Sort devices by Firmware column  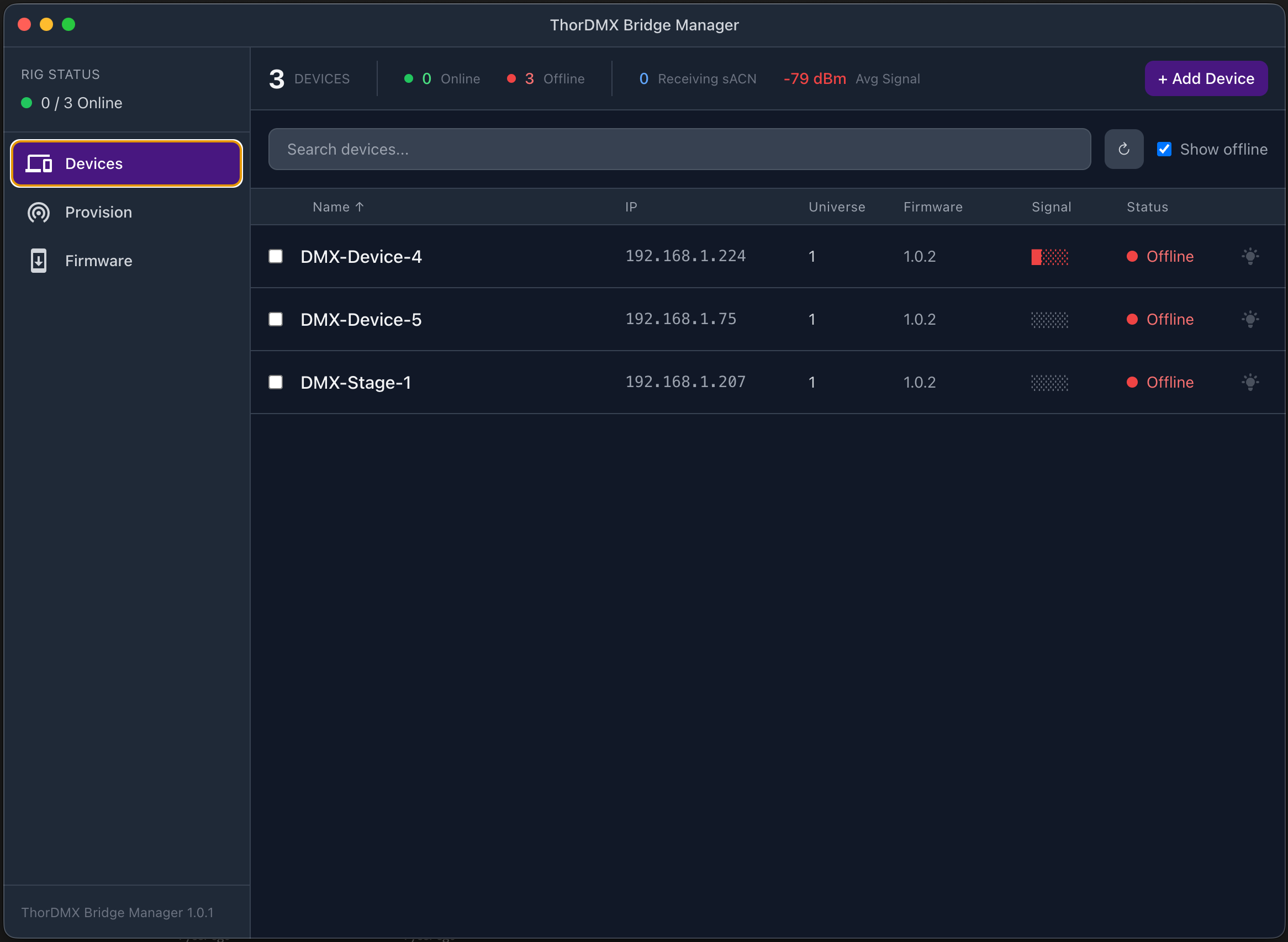(933, 207)
